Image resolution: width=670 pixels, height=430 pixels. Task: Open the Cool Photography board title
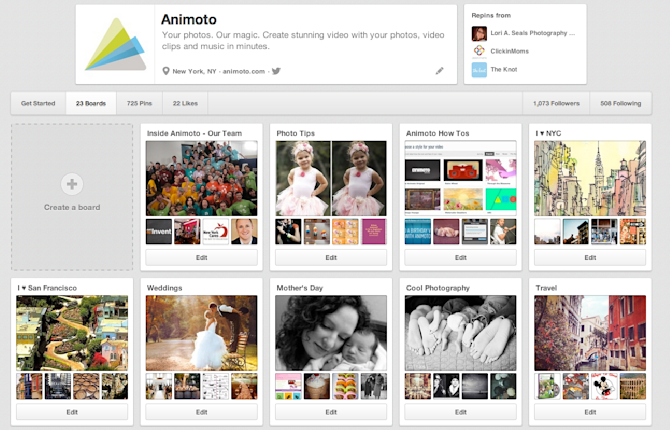click(438, 288)
